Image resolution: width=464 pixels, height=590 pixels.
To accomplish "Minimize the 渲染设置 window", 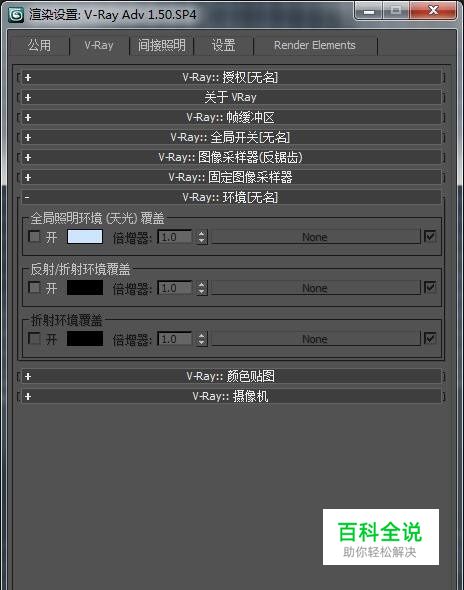I will 369,11.
